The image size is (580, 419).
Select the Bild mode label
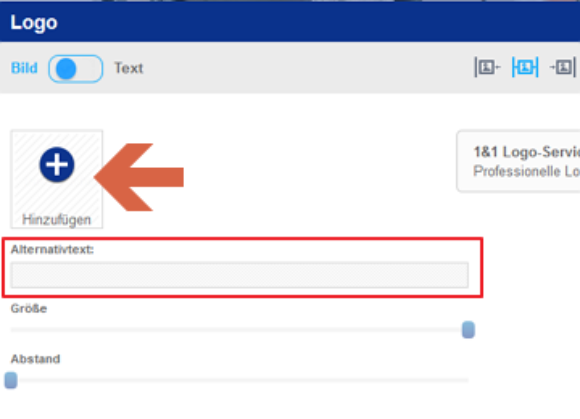24,68
